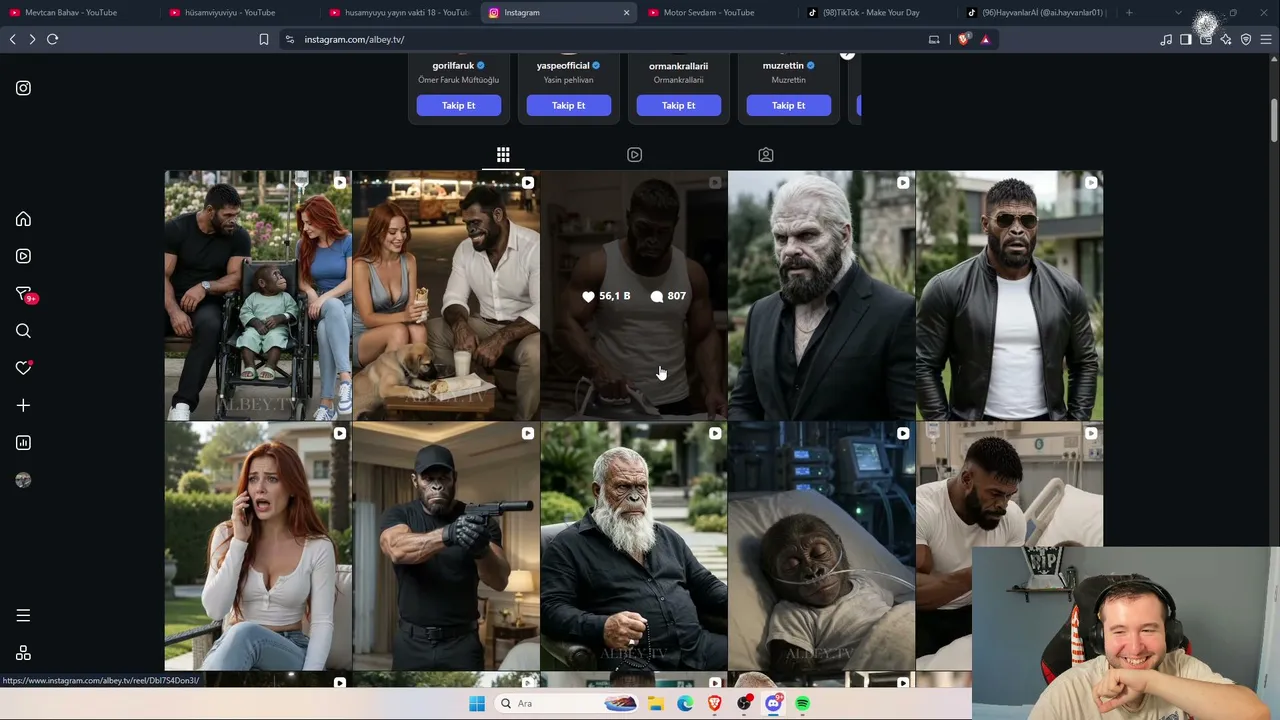
Task: Open Instagram direct messages
Action: pyautogui.click(x=24, y=294)
